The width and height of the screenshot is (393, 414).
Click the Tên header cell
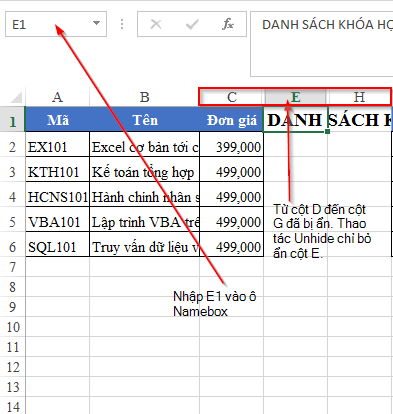tap(145, 119)
